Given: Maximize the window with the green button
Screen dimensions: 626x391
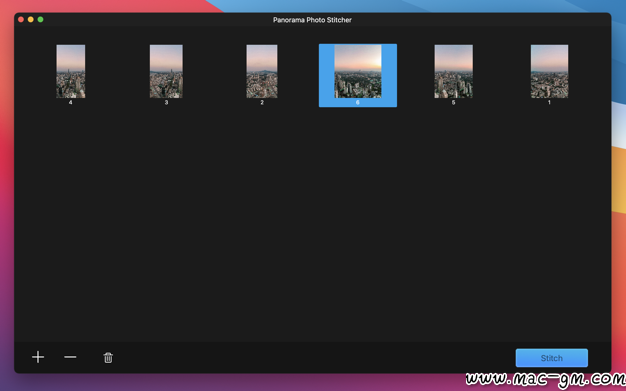Looking at the screenshot, I should coord(40,19).
